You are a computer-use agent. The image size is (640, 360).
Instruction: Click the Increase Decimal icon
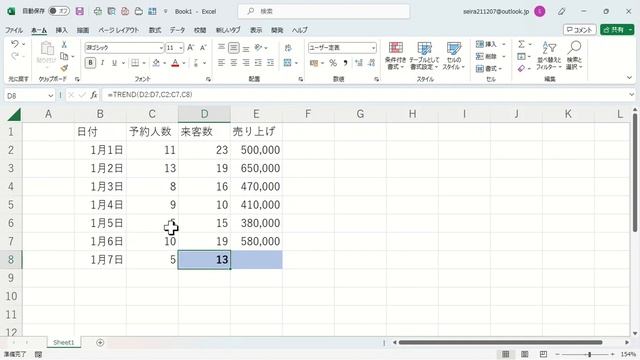point(359,63)
